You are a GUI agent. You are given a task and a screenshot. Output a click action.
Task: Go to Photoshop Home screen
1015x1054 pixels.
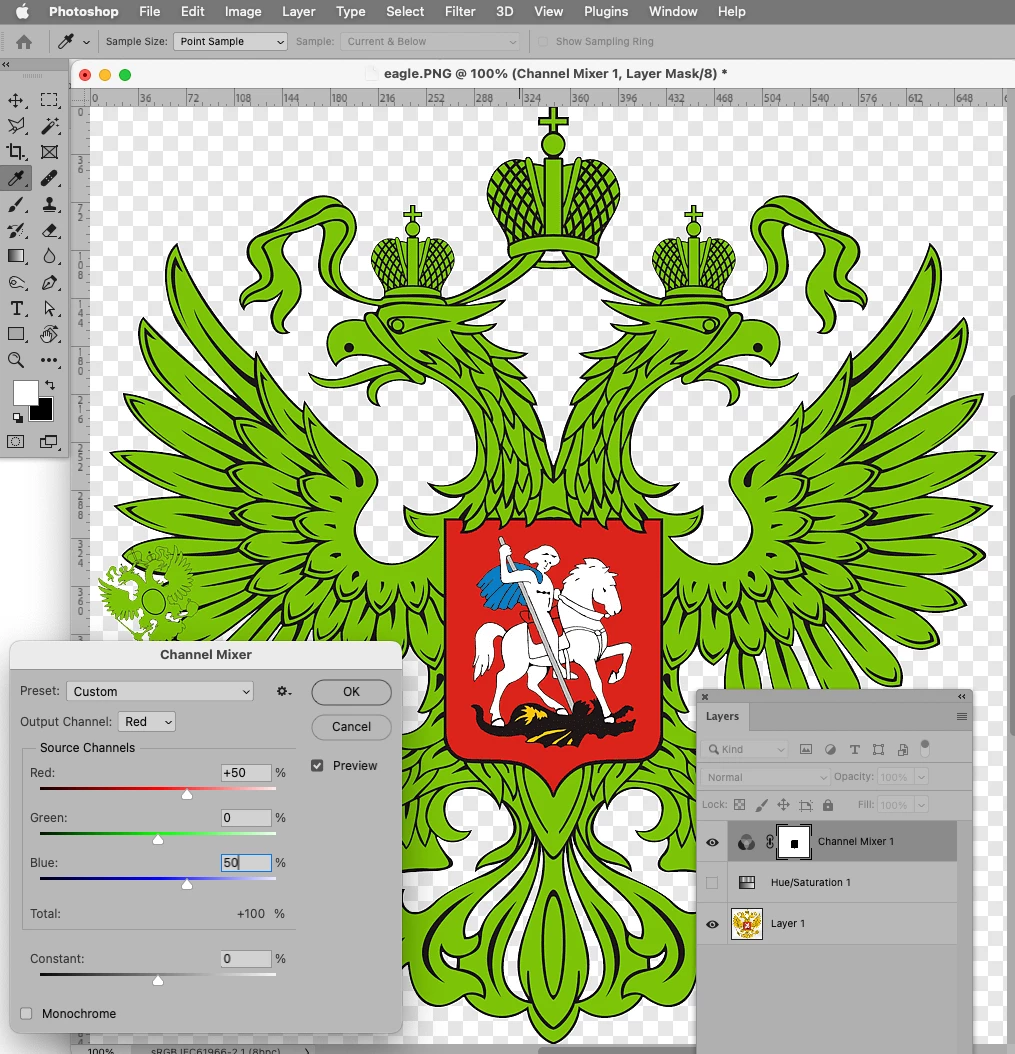point(24,42)
